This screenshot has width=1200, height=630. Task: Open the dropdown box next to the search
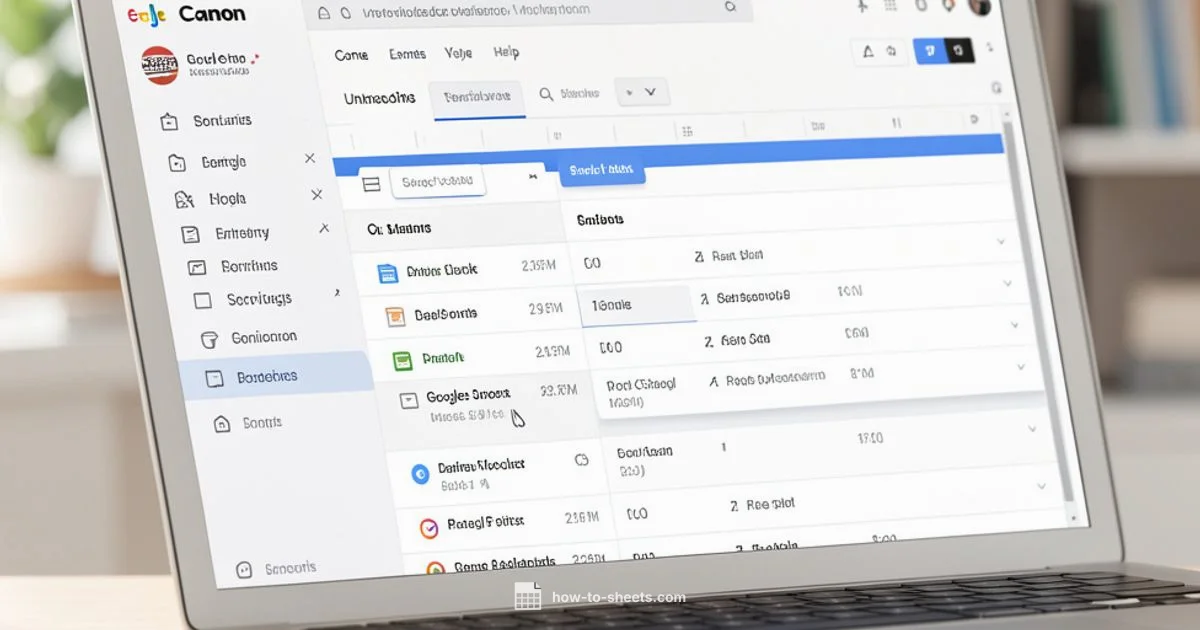coord(641,93)
